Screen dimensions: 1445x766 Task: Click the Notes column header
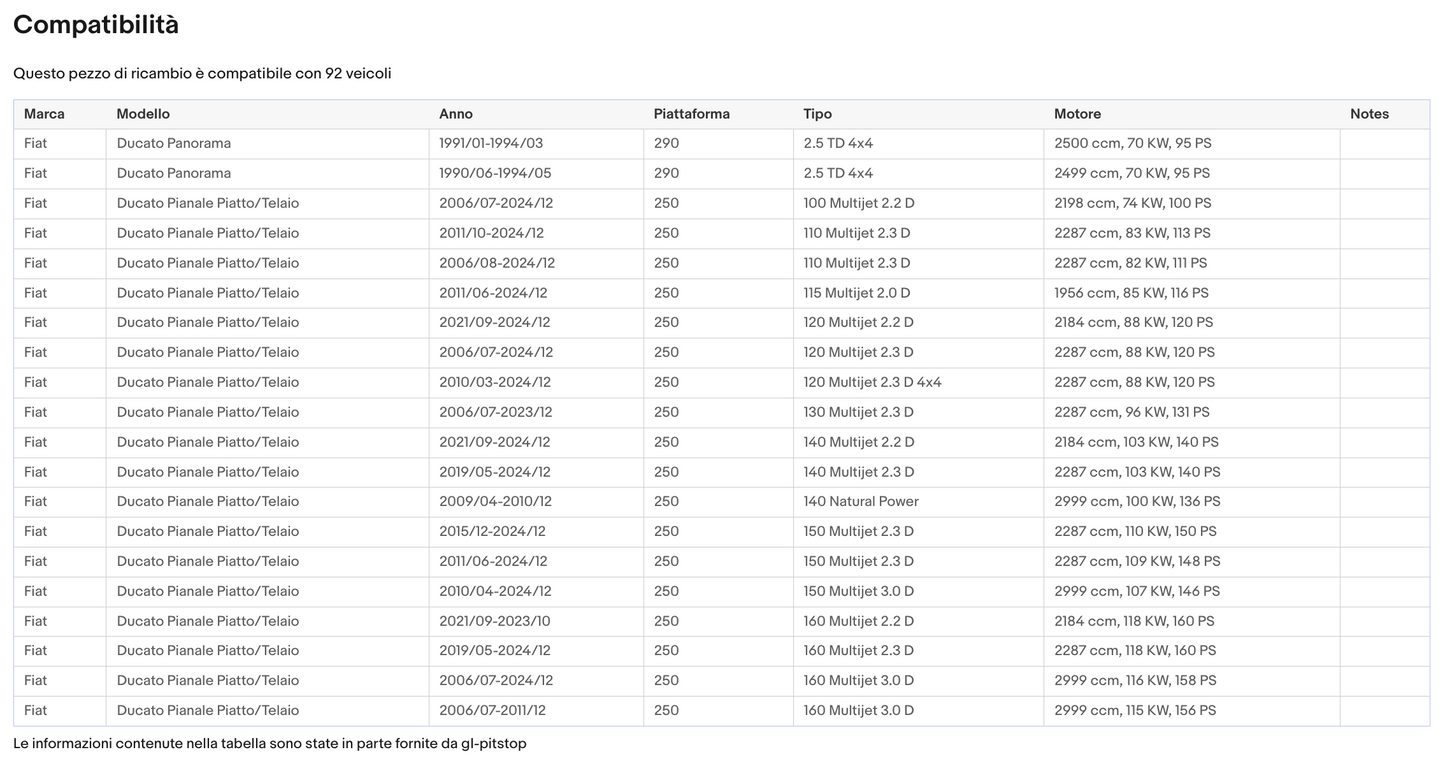point(1369,114)
